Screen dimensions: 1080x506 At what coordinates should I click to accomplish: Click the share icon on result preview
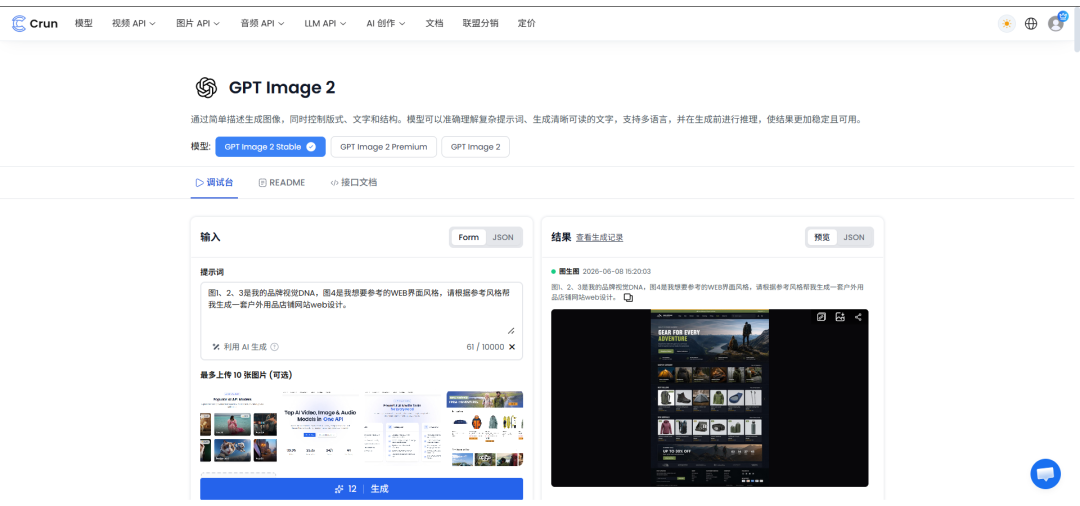(x=858, y=317)
